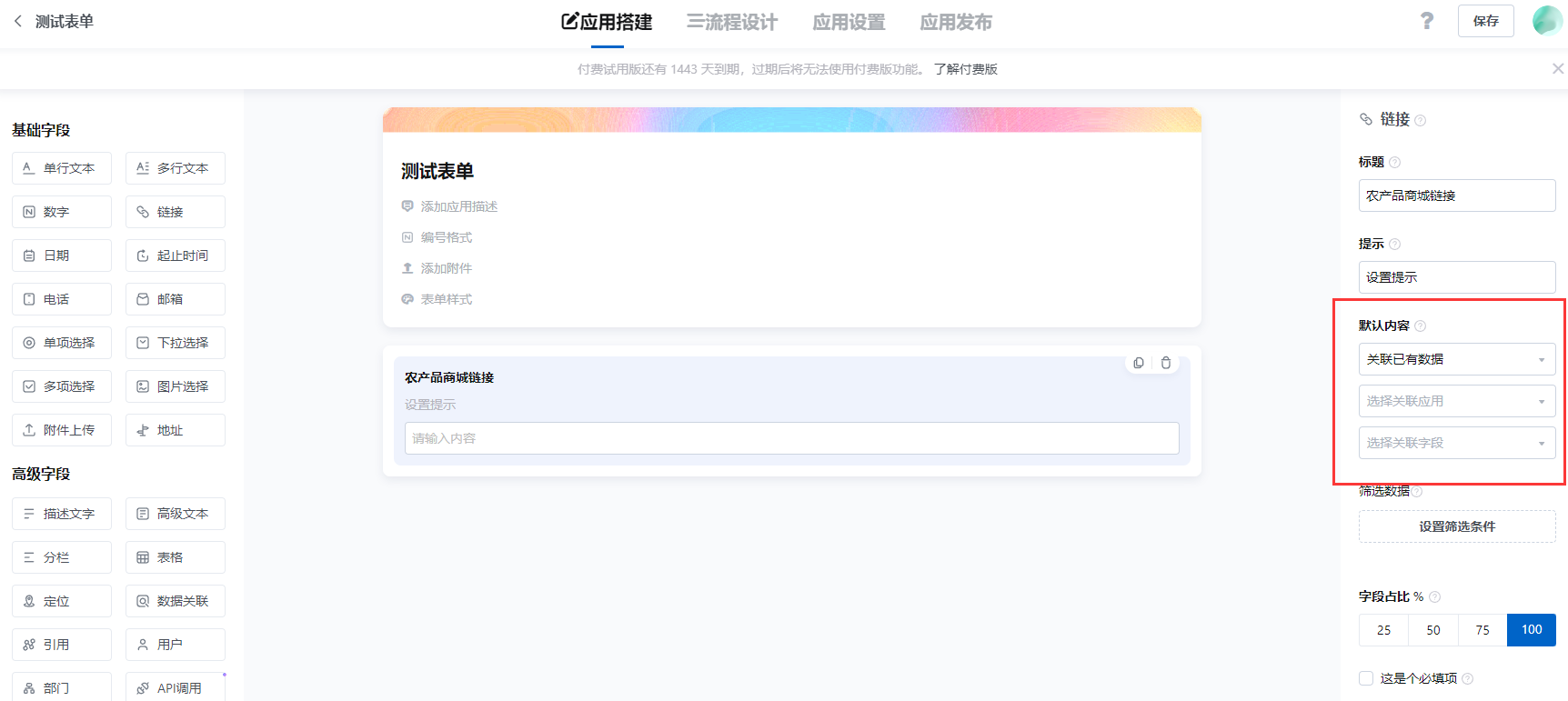Add a 起止时间 field
This screenshot has height=701, width=1568.
coord(176,255)
